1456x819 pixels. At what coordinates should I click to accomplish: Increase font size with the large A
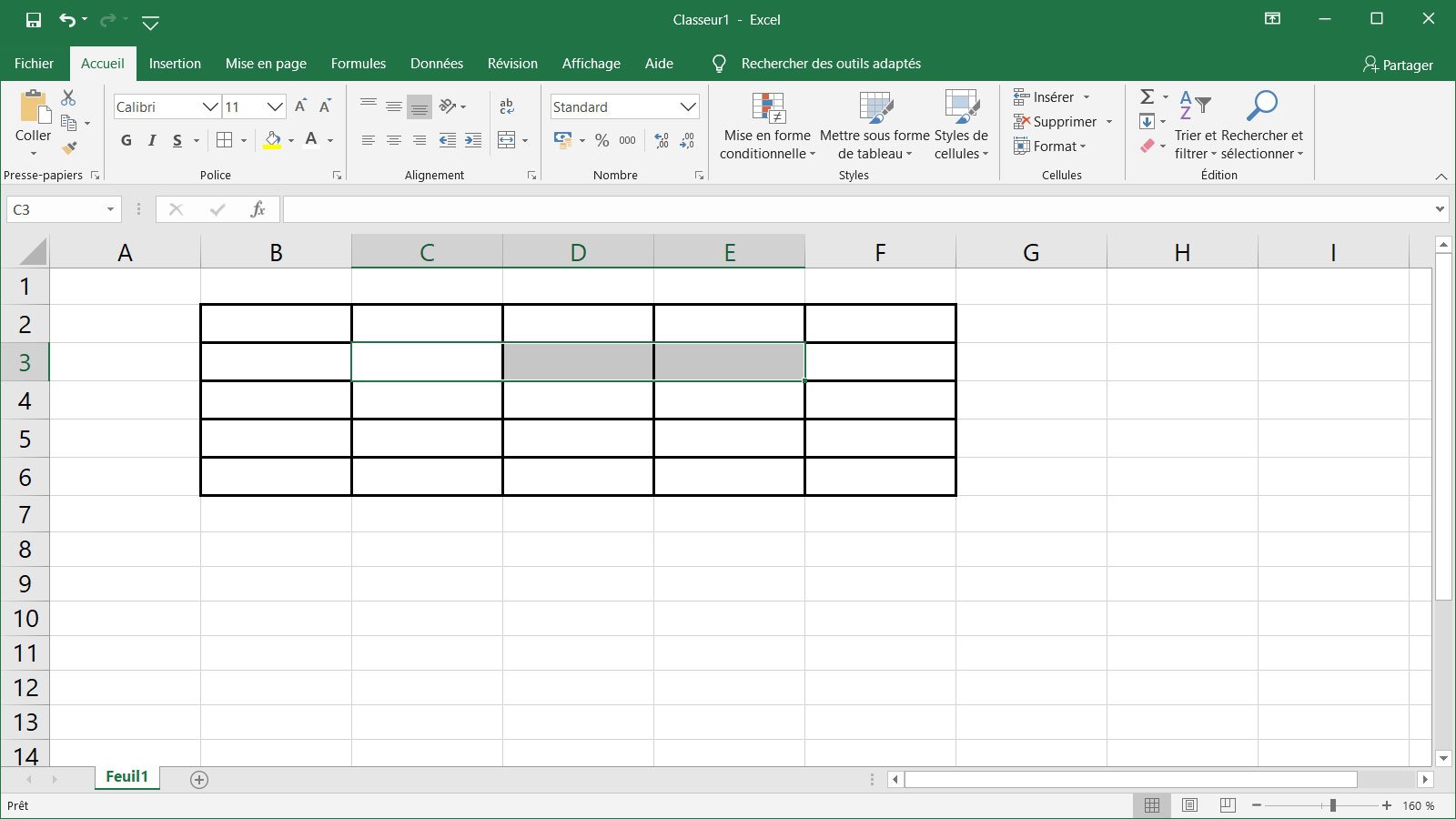(301, 106)
